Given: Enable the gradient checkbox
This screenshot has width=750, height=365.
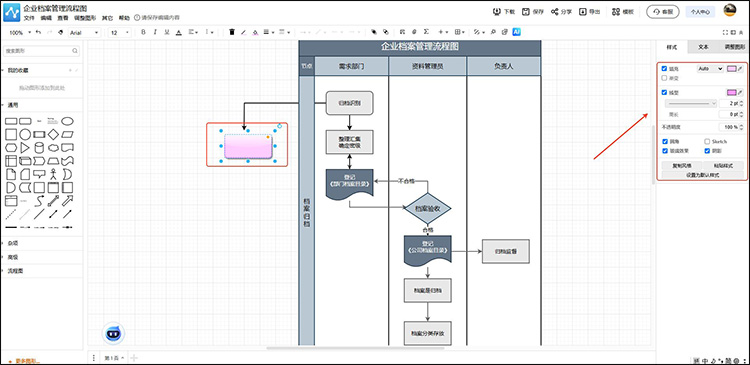Looking at the screenshot, I should [x=664, y=77].
